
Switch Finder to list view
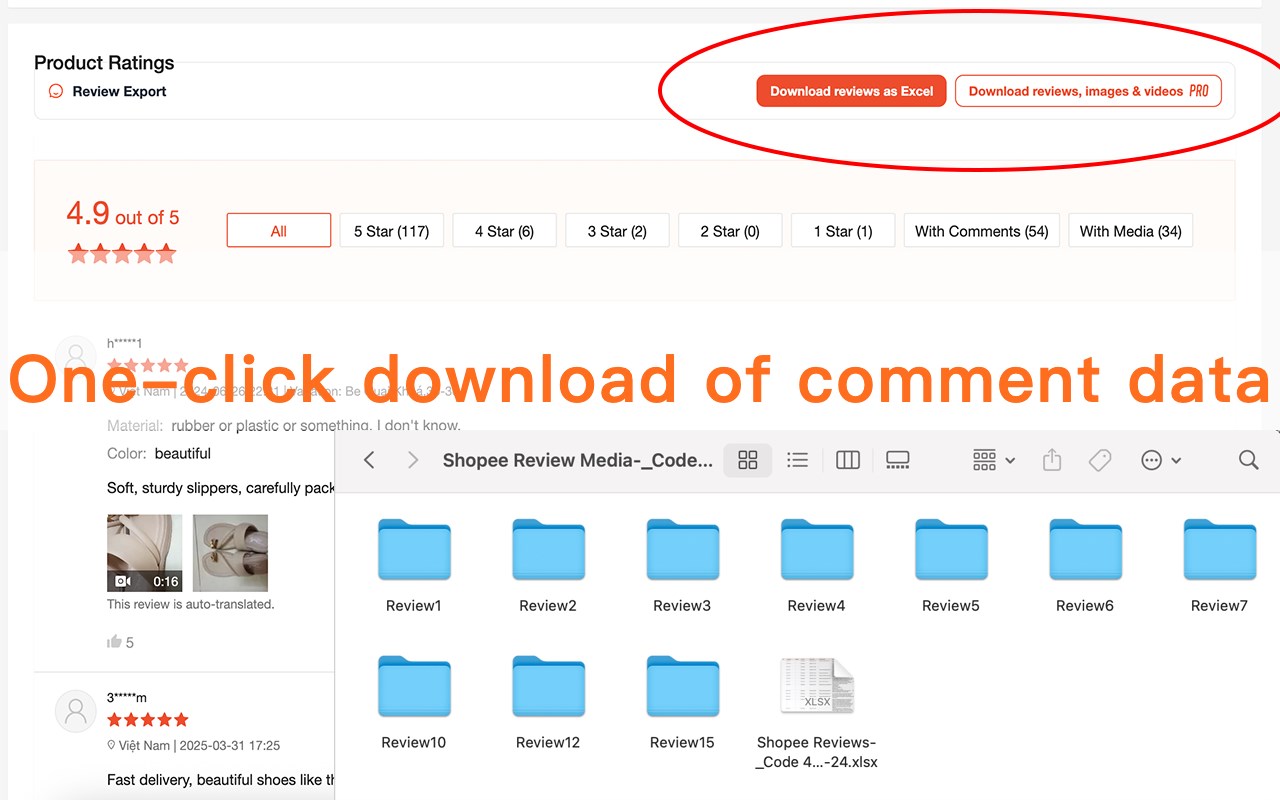[x=797, y=459]
